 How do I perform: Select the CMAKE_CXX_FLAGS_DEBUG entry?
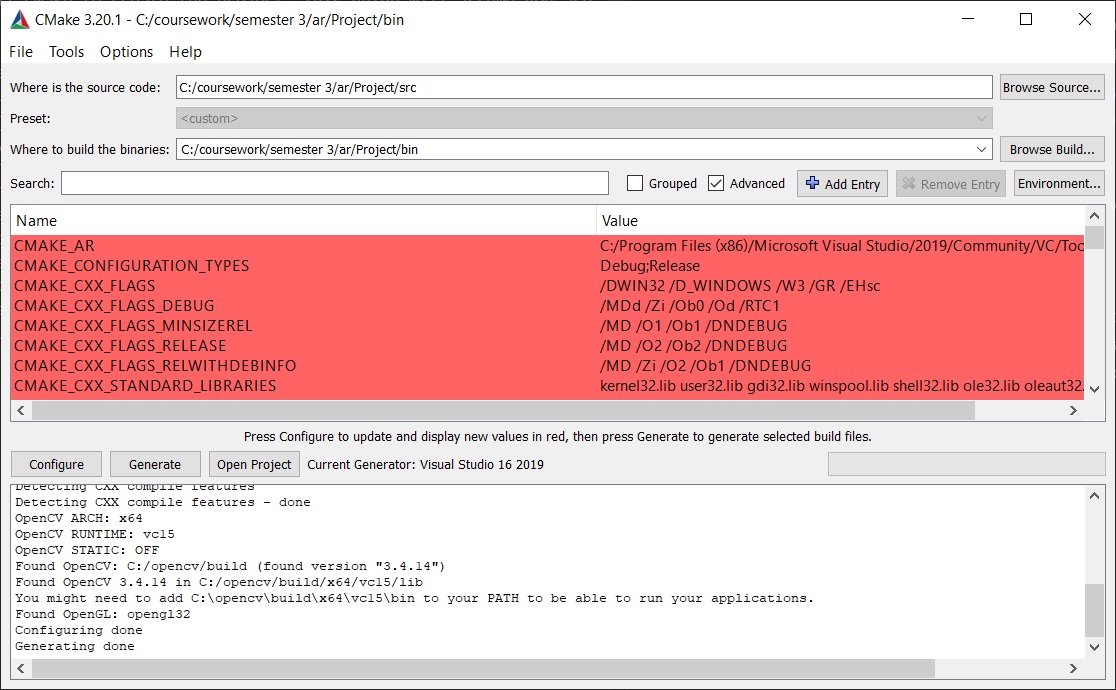click(x=547, y=305)
